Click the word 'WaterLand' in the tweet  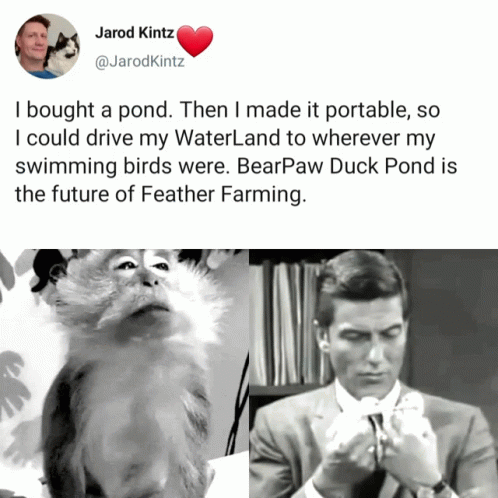coord(227,138)
